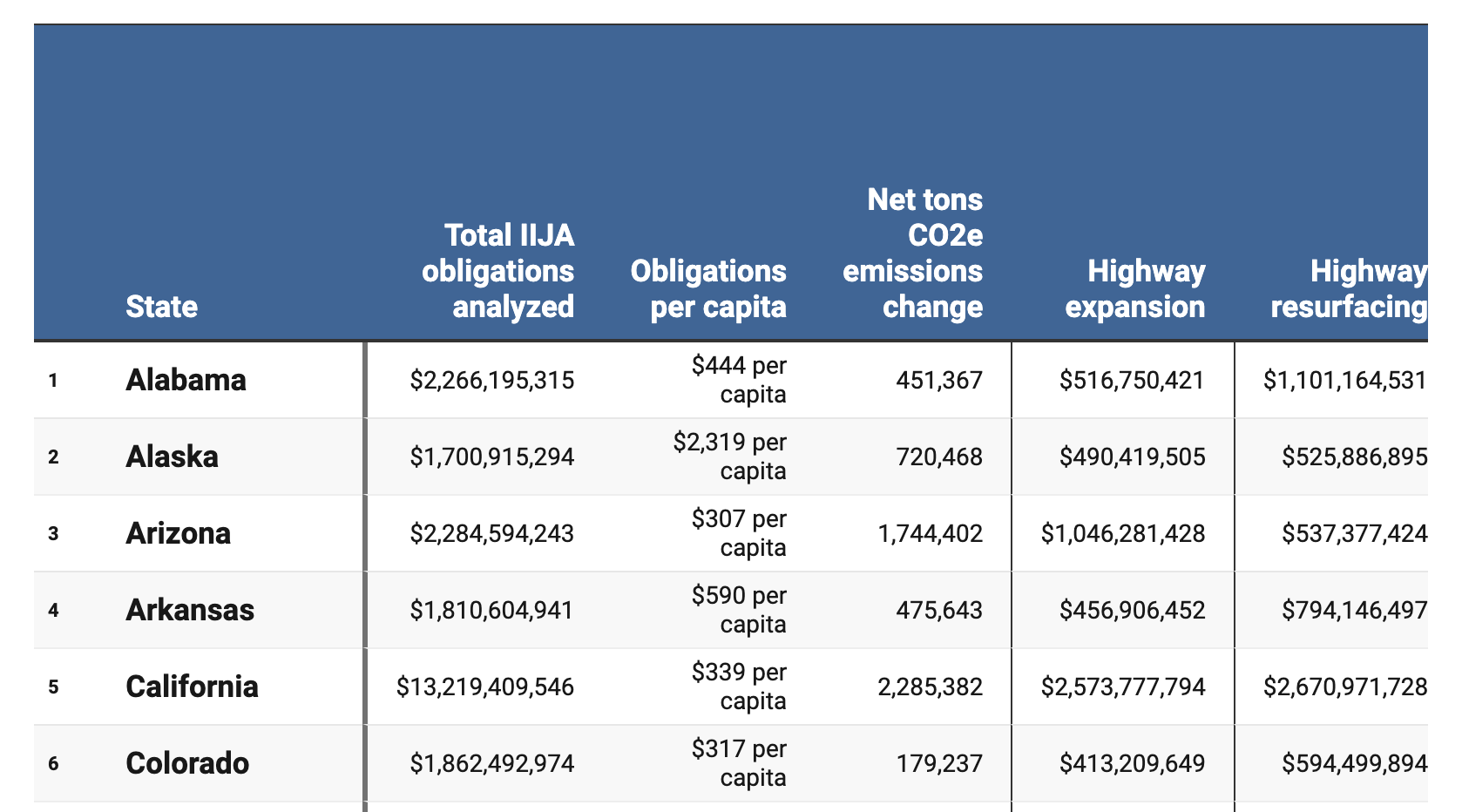Click the $339 per capita cell

(739, 687)
